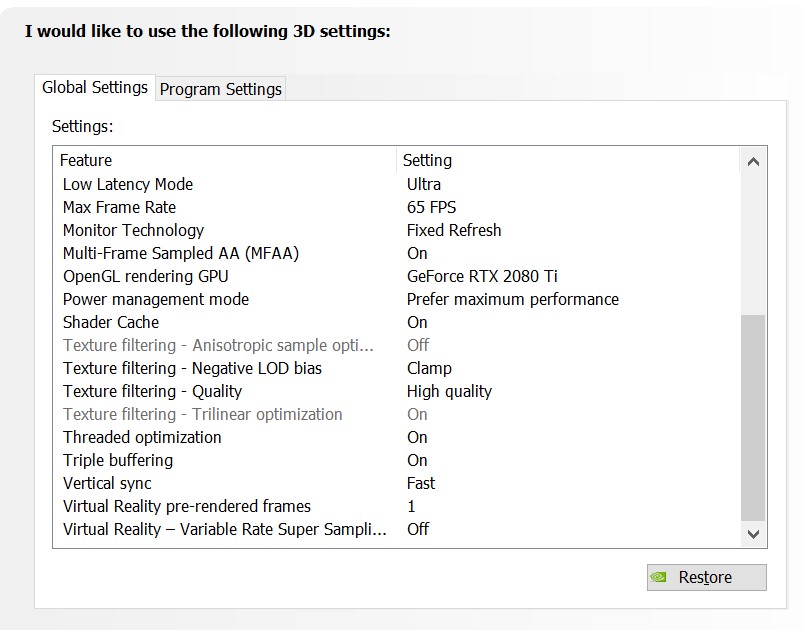Screen dimensions: 805x630
Task: Click the scroll up arrow in settings list
Action: coord(753,162)
